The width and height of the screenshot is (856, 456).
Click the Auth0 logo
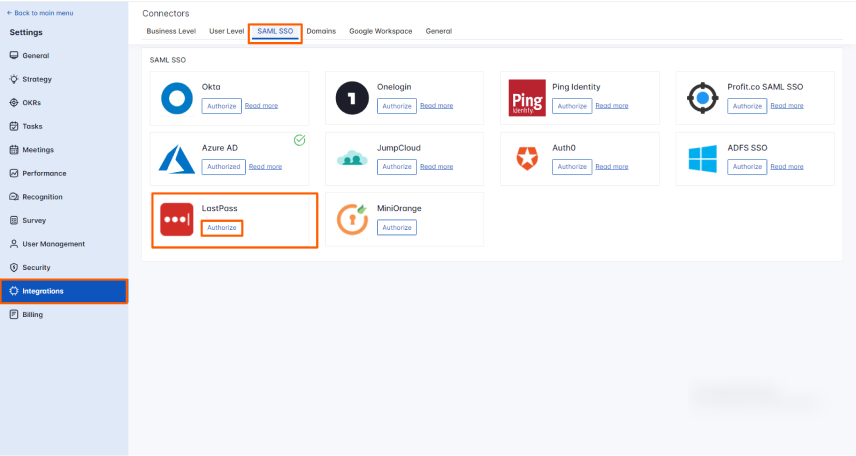[527, 158]
